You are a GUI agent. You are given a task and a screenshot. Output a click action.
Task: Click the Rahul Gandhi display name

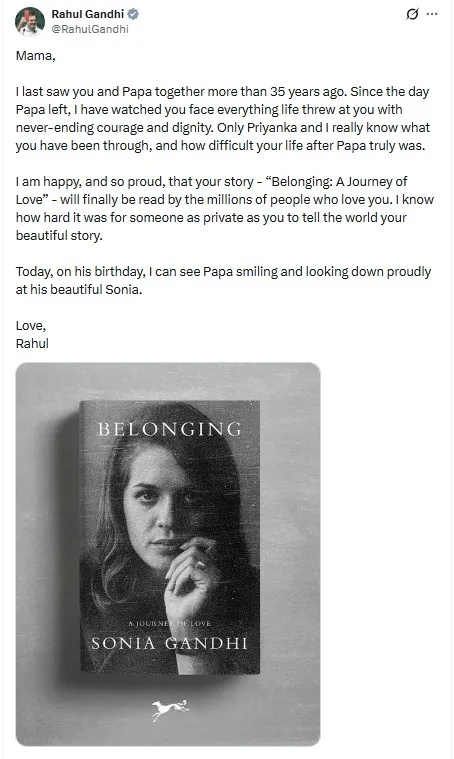point(88,15)
